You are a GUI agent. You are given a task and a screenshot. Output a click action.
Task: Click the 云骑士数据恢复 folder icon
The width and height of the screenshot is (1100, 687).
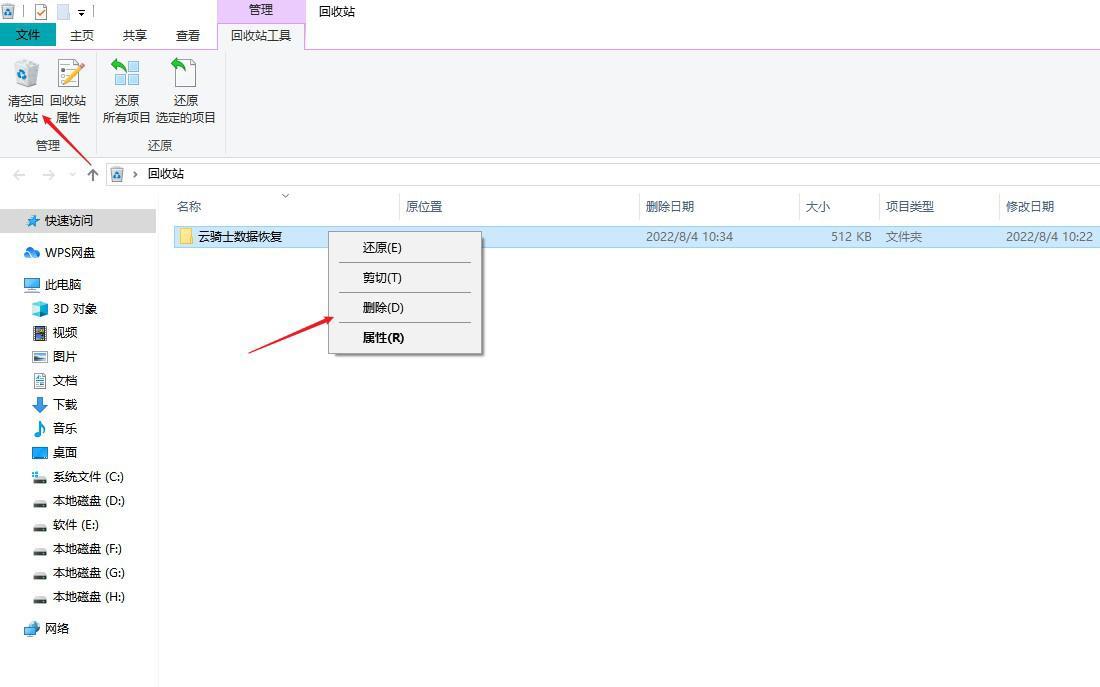click(x=186, y=236)
